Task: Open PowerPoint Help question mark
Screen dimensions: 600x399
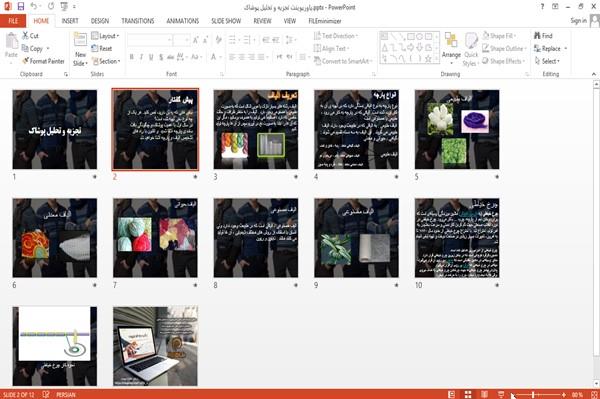Action: pos(542,7)
